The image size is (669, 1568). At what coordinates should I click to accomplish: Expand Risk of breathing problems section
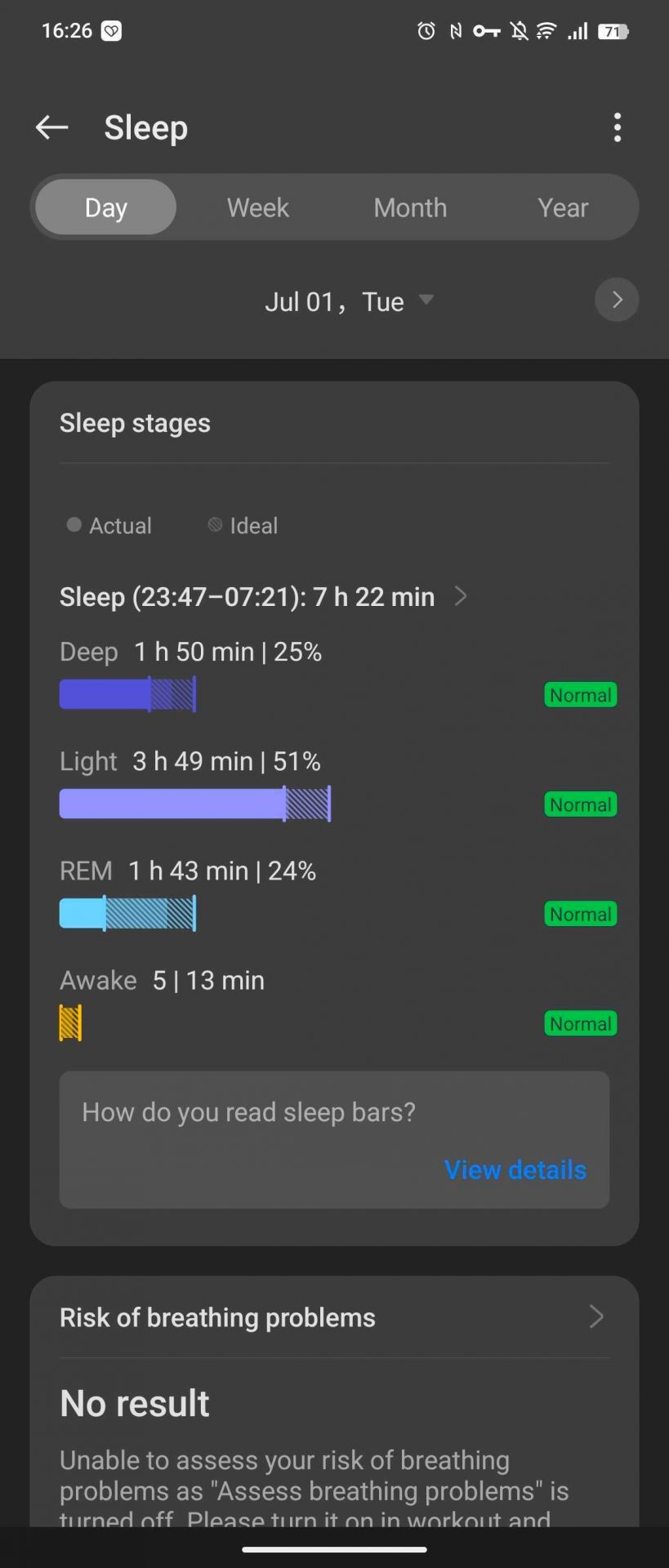pos(596,1316)
